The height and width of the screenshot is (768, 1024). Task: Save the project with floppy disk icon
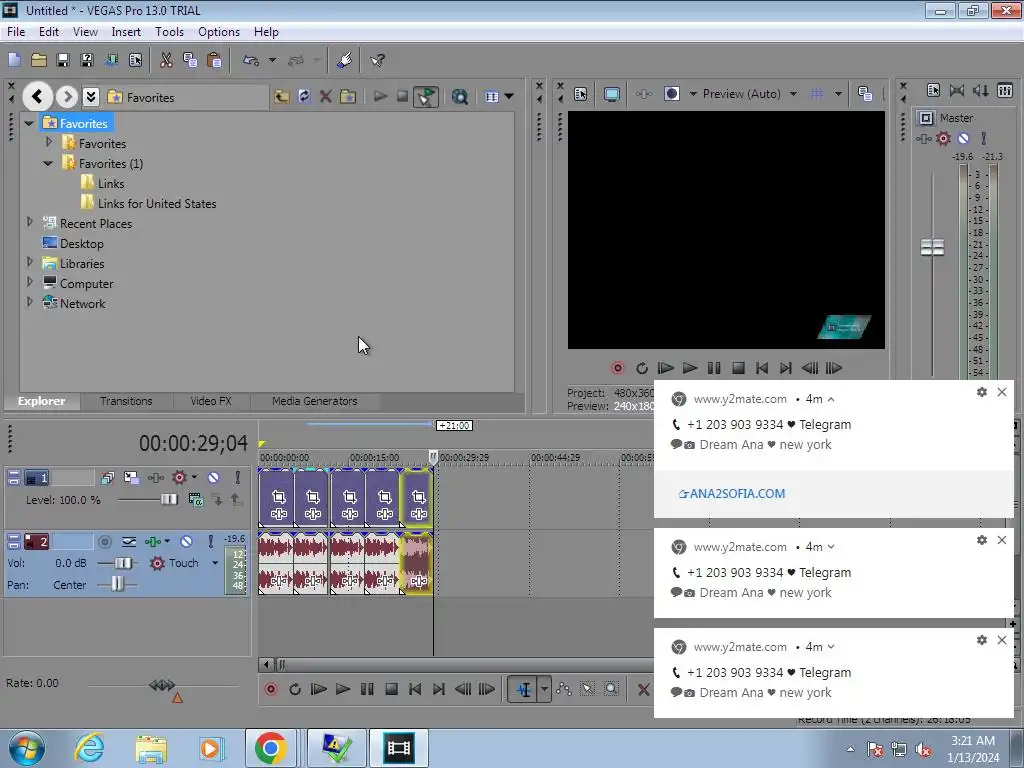pos(63,61)
